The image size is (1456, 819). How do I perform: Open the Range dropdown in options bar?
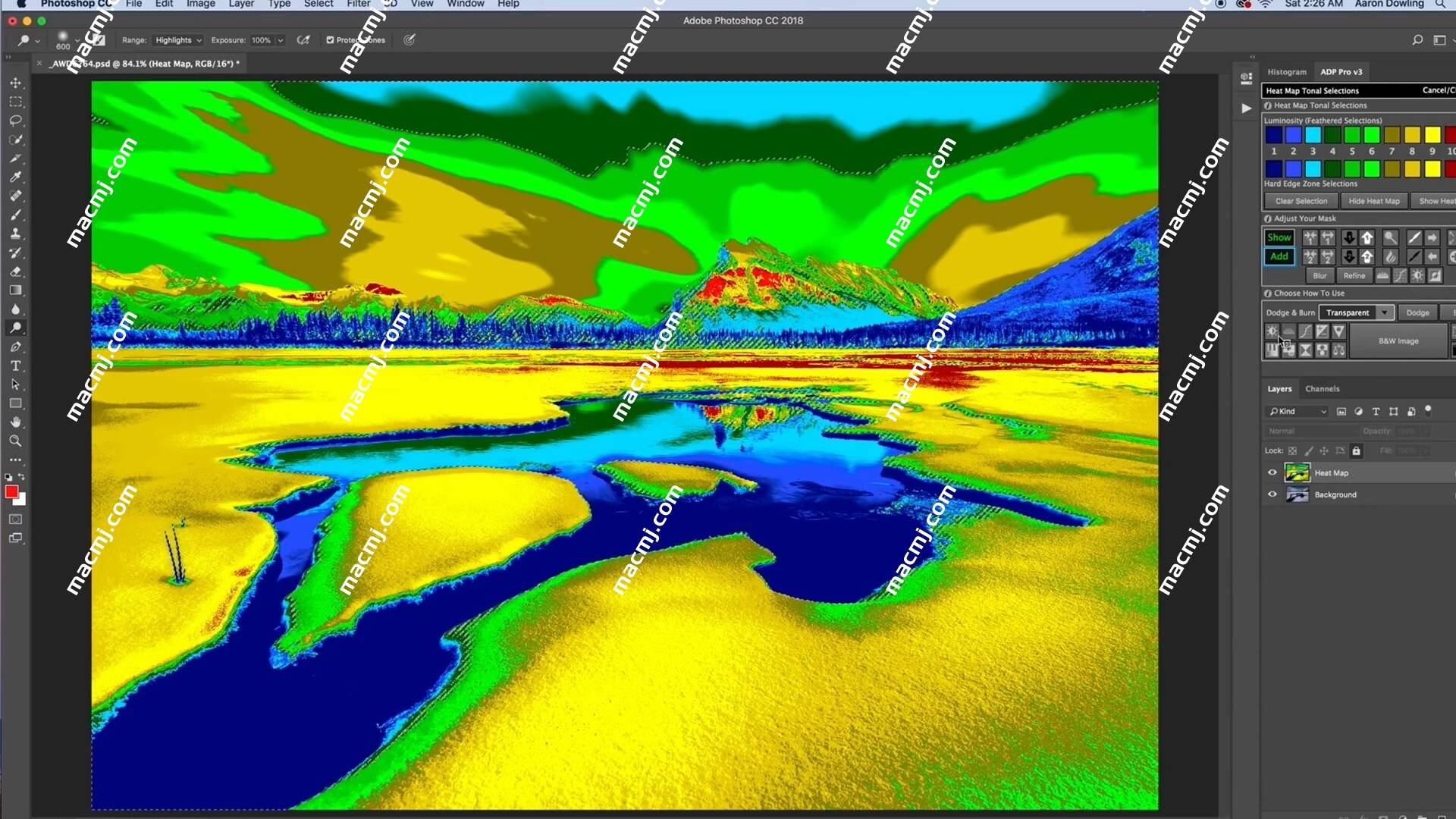tap(176, 40)
